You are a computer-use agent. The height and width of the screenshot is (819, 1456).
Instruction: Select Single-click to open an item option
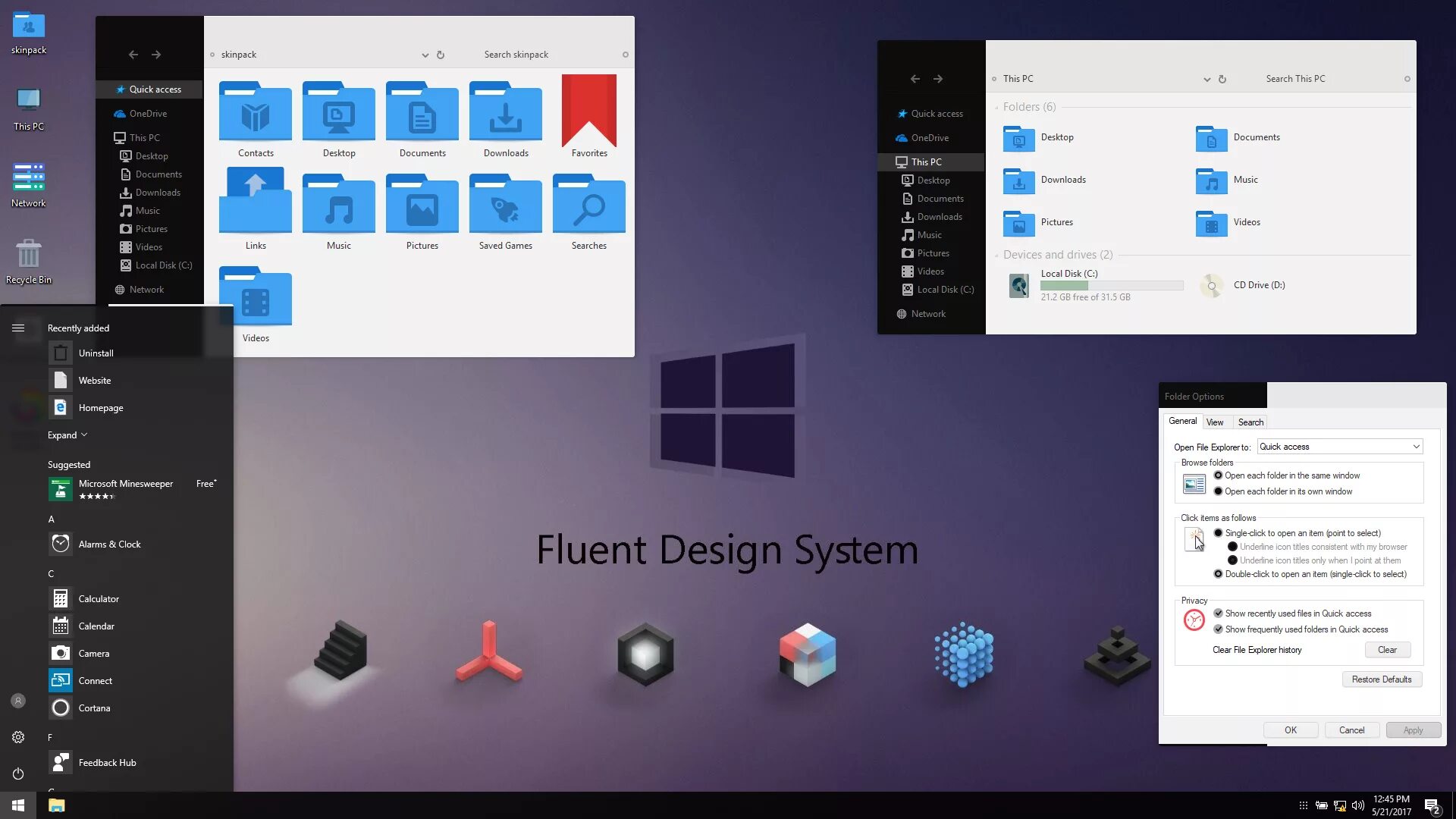[x=1218, y=533]
